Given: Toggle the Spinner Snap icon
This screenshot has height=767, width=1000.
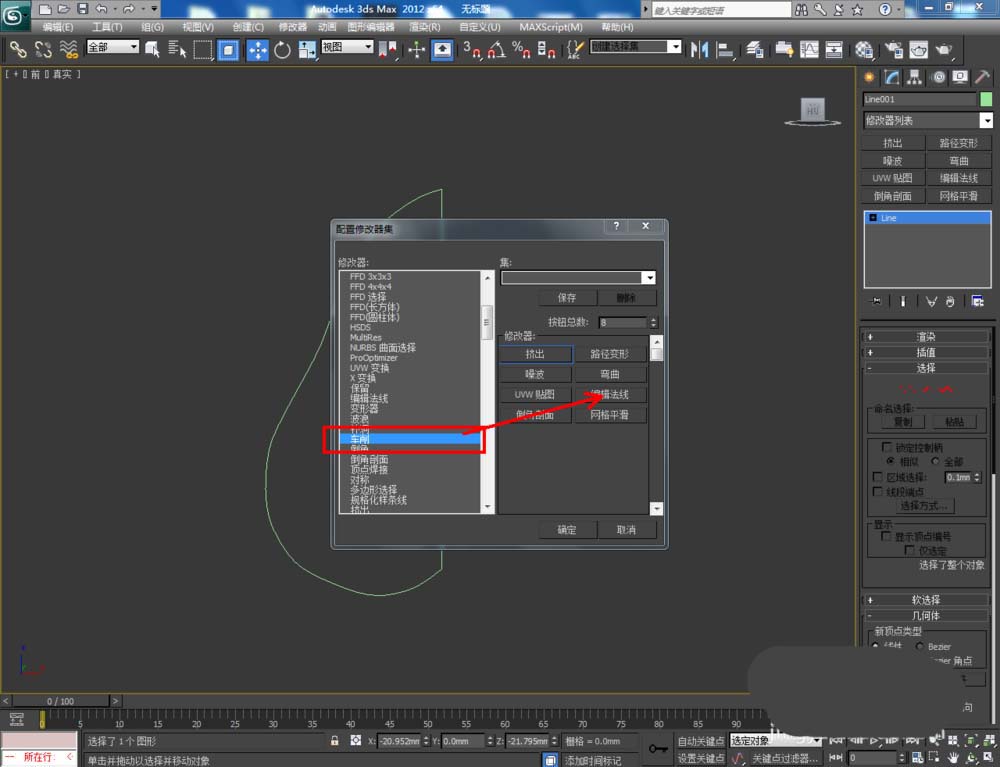Looking at the screenshot, I should pyautogui.click(x=546, y=49).
